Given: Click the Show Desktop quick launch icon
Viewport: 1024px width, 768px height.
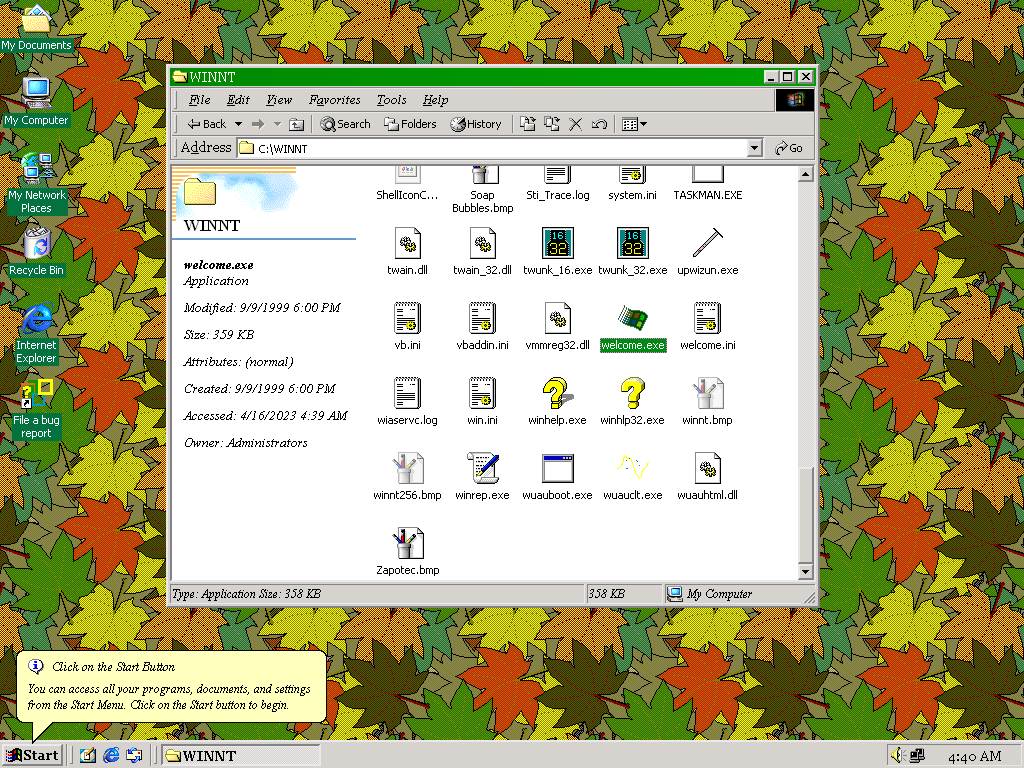Looking at the screenshot, I should 88,756.
